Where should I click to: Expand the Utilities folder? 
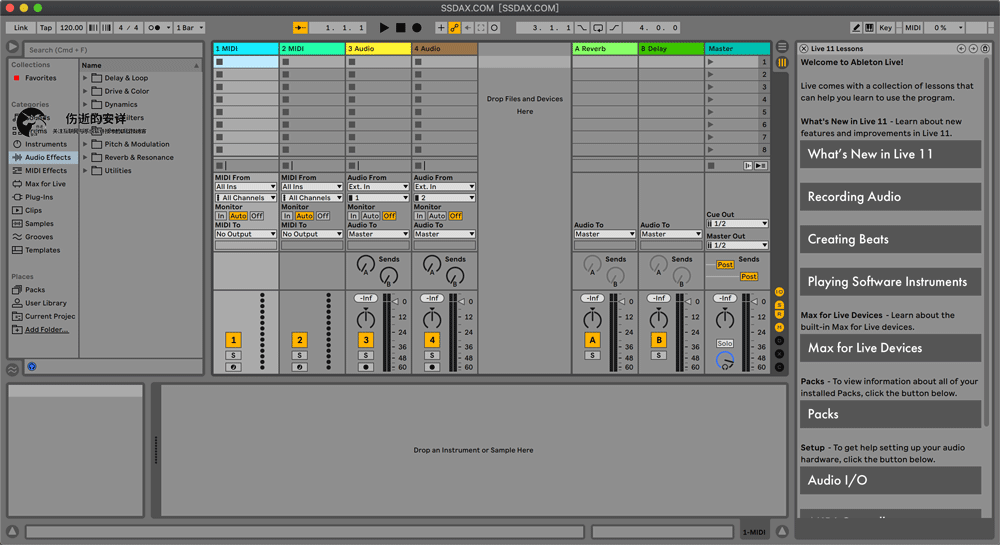(x=85, y=171)
